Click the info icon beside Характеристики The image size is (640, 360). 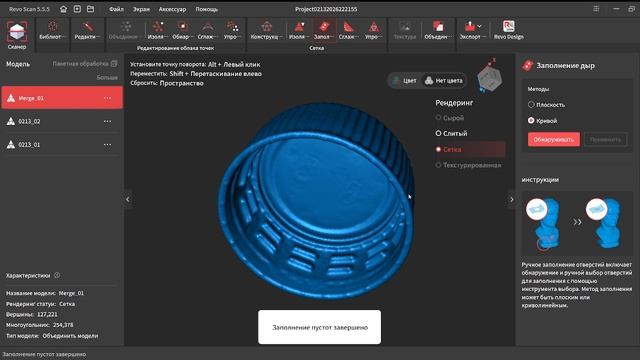coord(57,275)
